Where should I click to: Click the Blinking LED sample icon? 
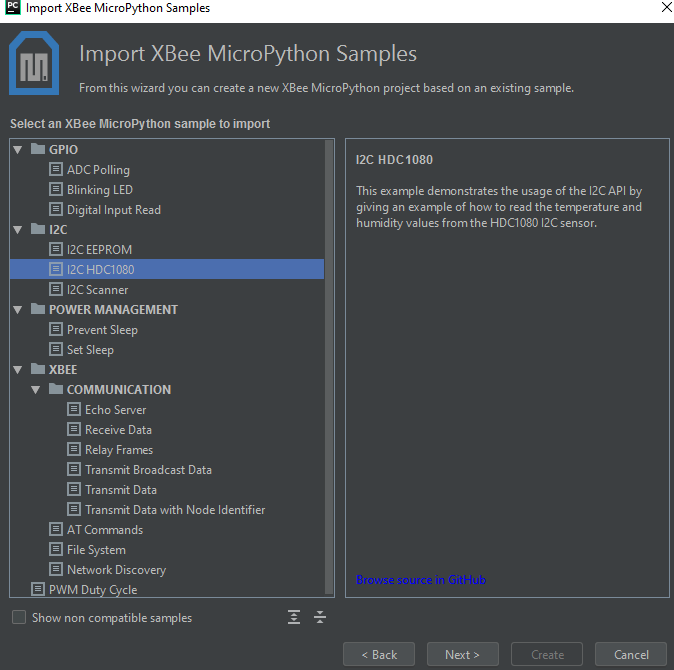coord(55,189)
